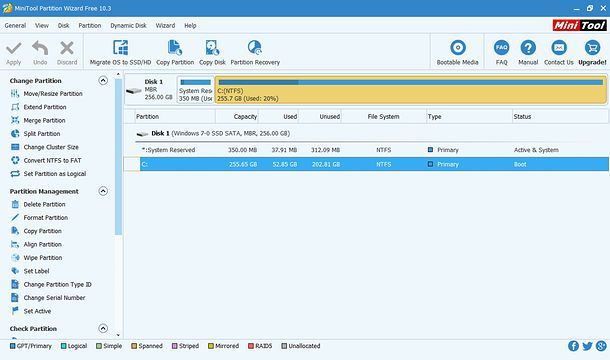Choose Move/Resize Partition action
The image size is (610, 360).
pos(47,94)
